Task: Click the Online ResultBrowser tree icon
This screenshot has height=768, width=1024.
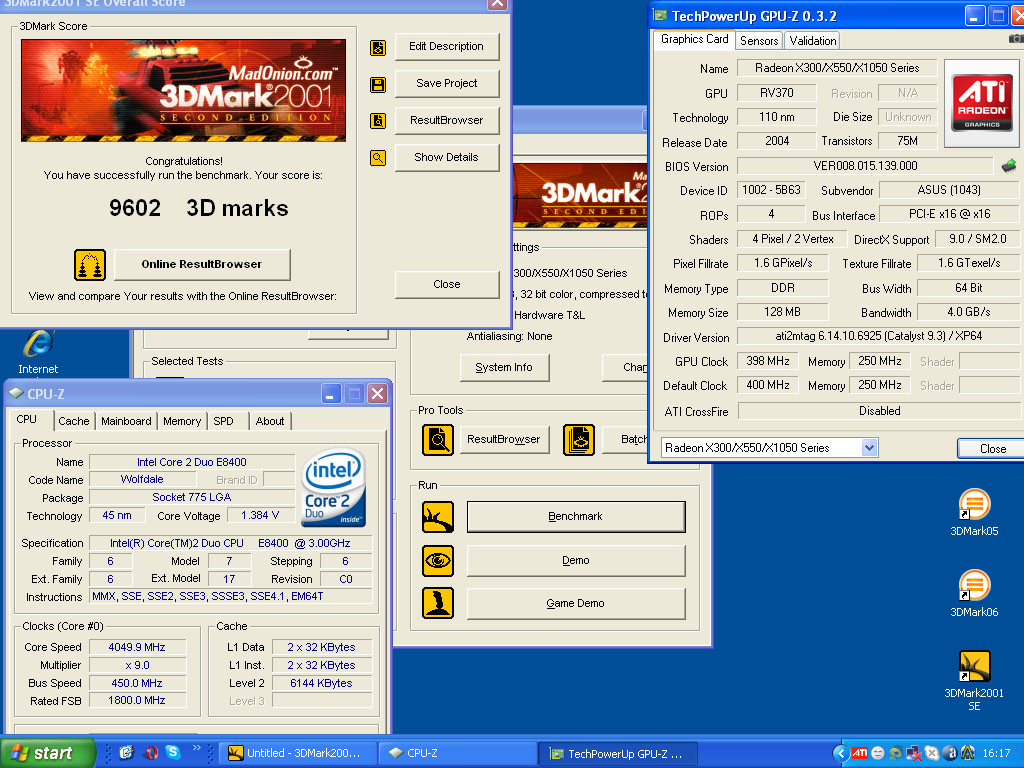Action: [90, 264]
